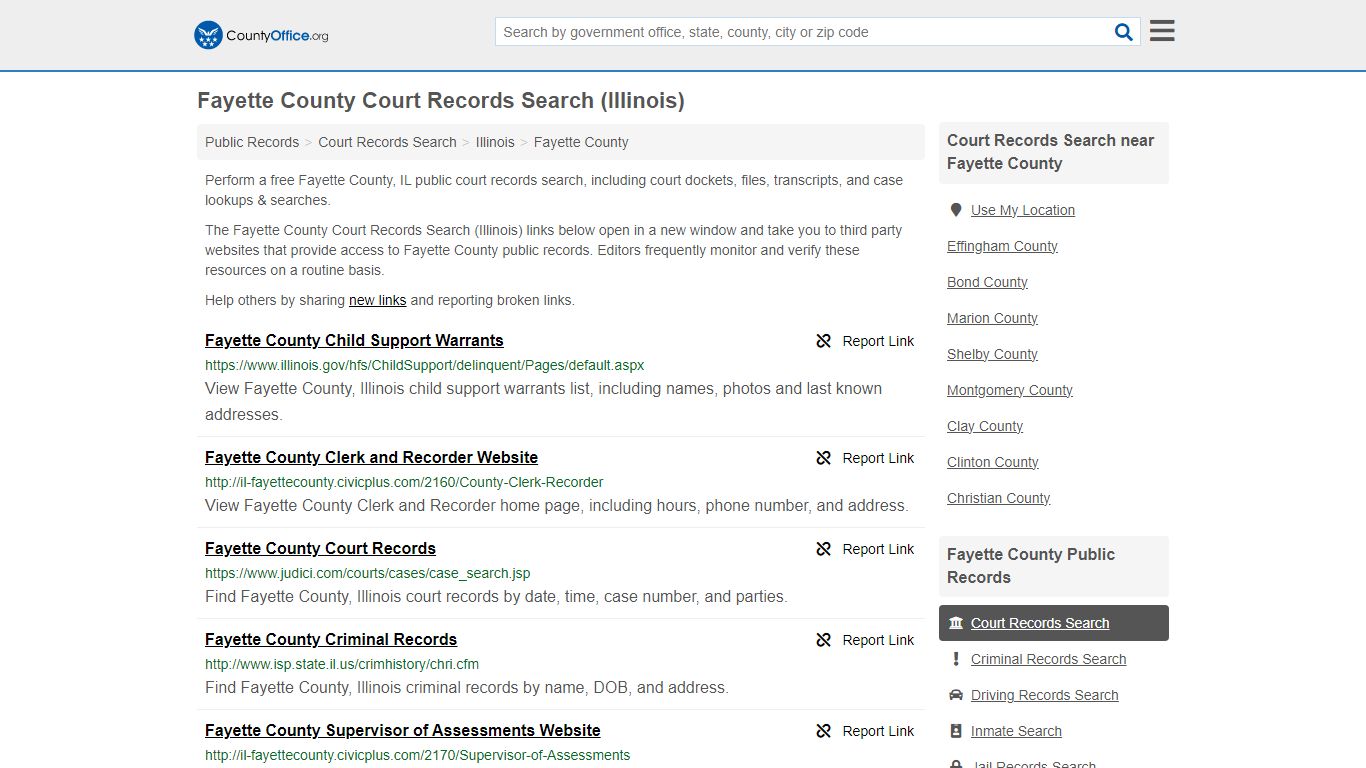The width and height of the screenshot is (1366, 768).
Task: Click the magnifying glass search icon
Action: (x=1124, y=32)
